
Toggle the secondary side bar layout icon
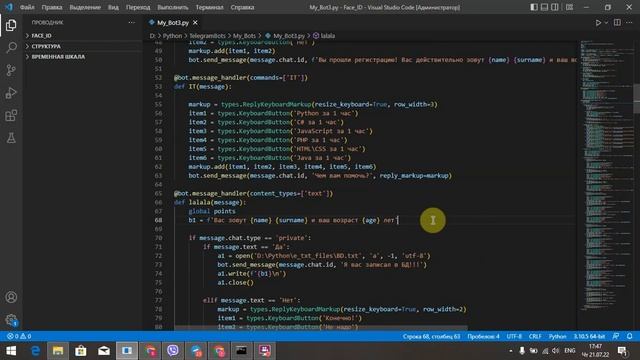(x=555, y=7)
